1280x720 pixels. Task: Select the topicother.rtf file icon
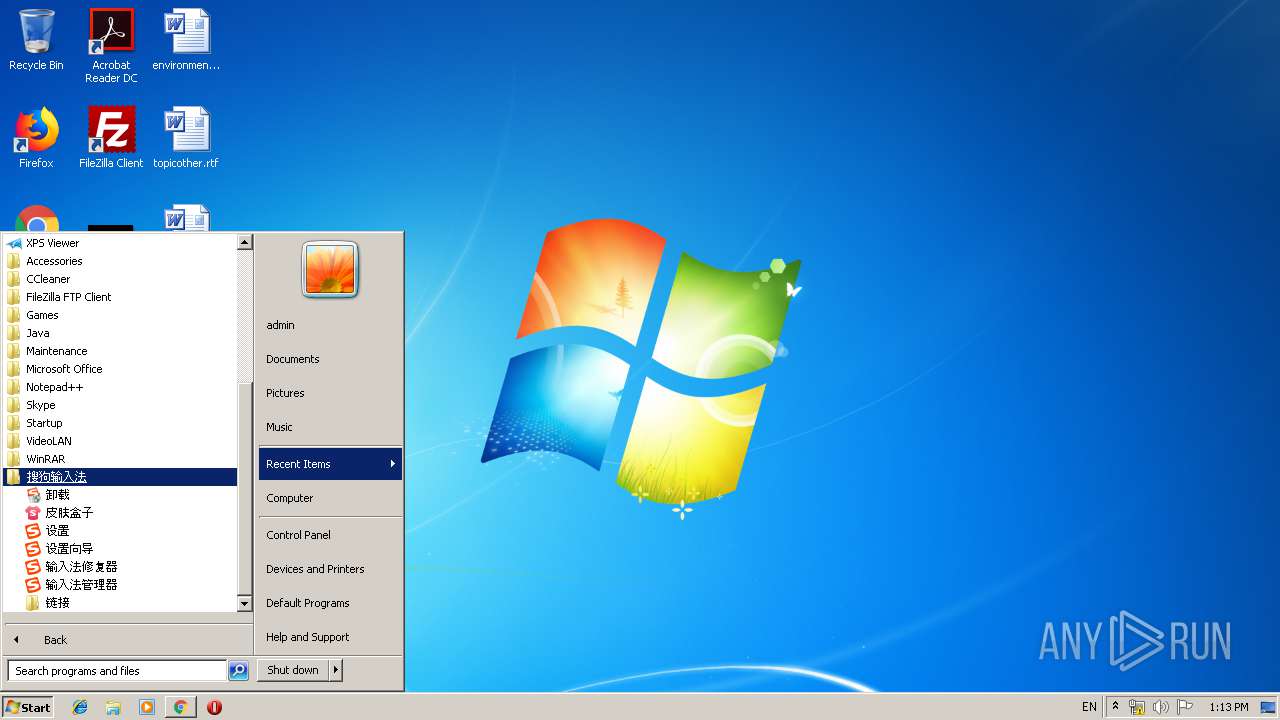tap(186, 137)
